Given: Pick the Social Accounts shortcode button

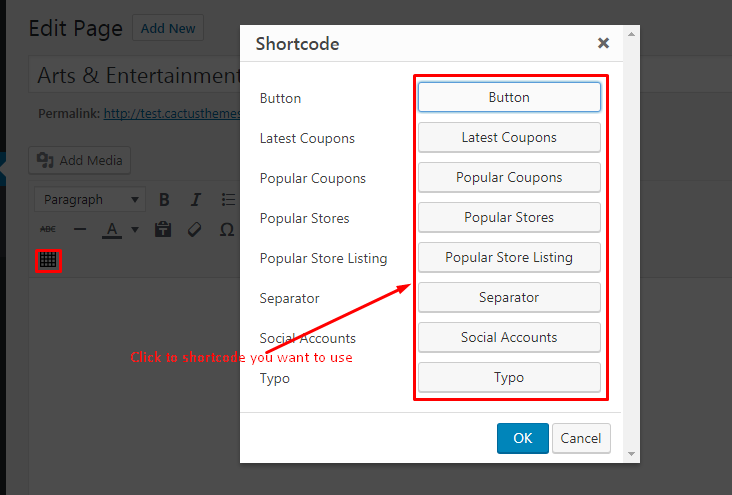Looking at the screenshot, I should (509, 337).
